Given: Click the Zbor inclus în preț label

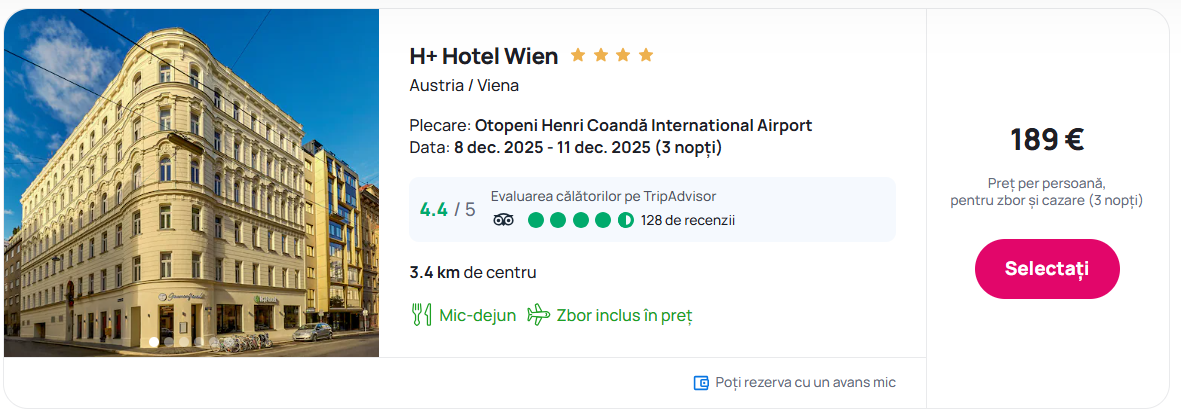Looking at the screenshot, I should pos(624,315).
